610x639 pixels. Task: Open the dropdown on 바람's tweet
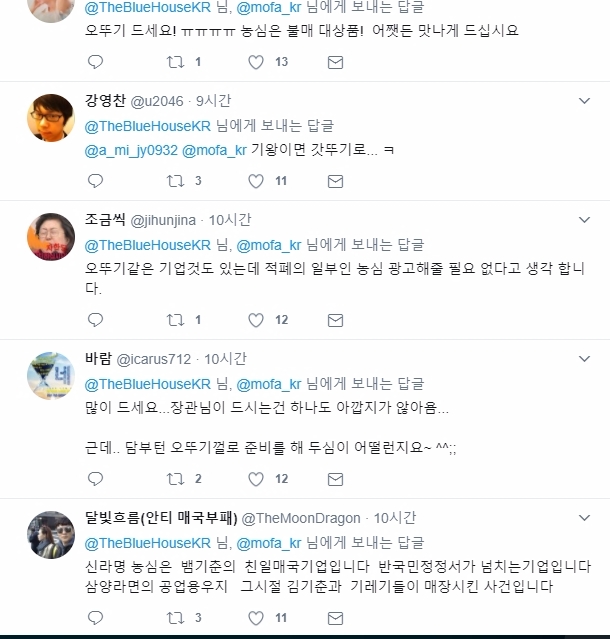click(586, 359)
